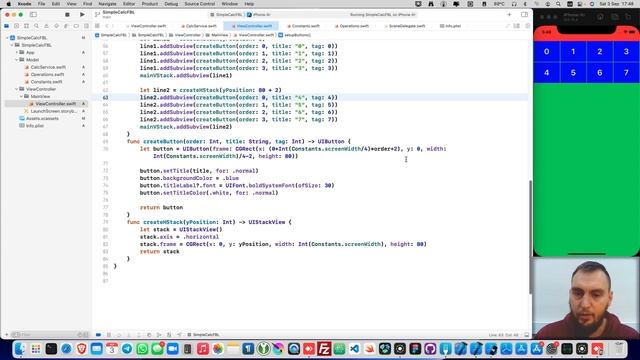Click the Simulator home button icon
This screenshot has width=640, height=360.
coord(600,17)
